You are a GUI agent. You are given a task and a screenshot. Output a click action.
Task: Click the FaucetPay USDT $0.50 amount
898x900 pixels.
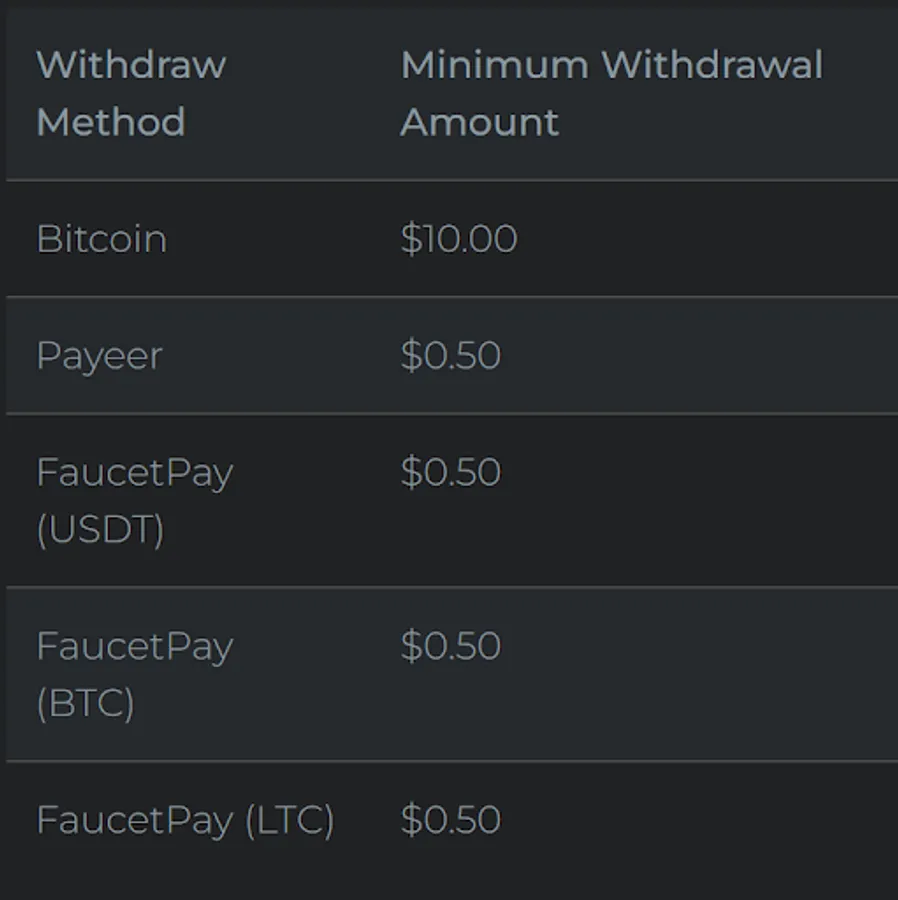451,472
